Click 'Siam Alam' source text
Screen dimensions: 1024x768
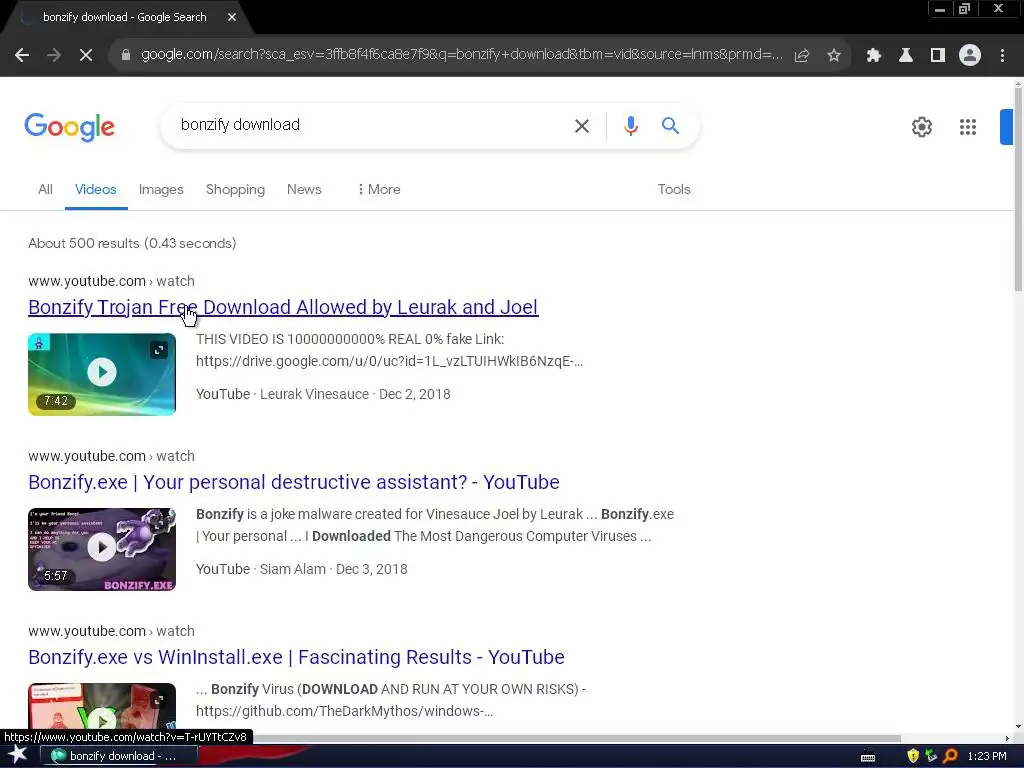click(293, 569)
